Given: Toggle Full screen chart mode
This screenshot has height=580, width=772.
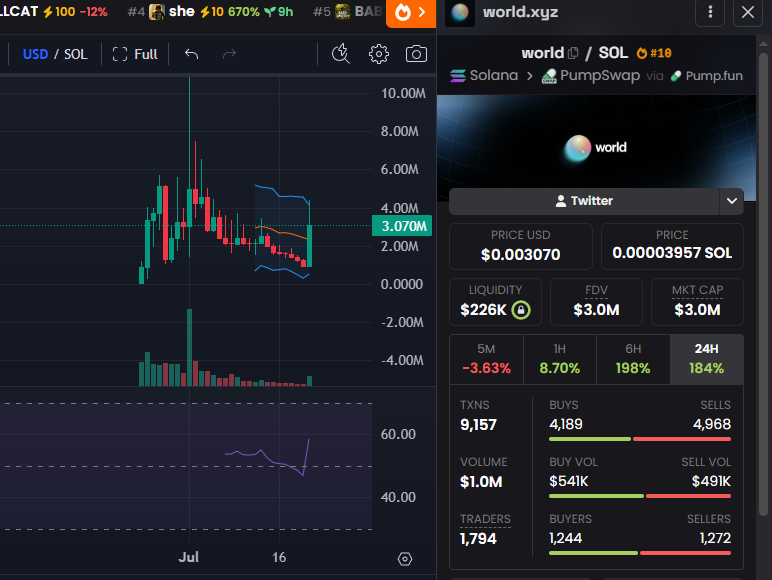Looking at the screenshot, I should tap(135, 54).
